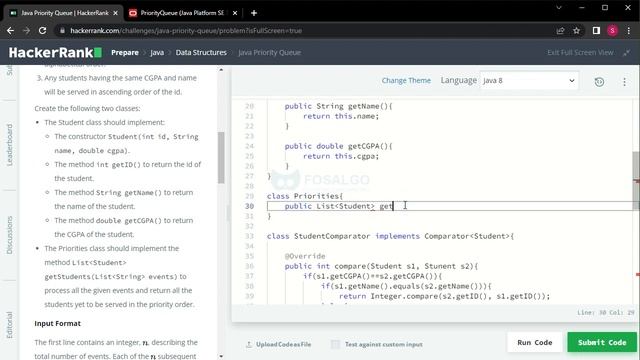Image resolution: width=640 pixels, height=360 pixels.
Task: Open the browser side panel icon
Action: pos(596,31)
